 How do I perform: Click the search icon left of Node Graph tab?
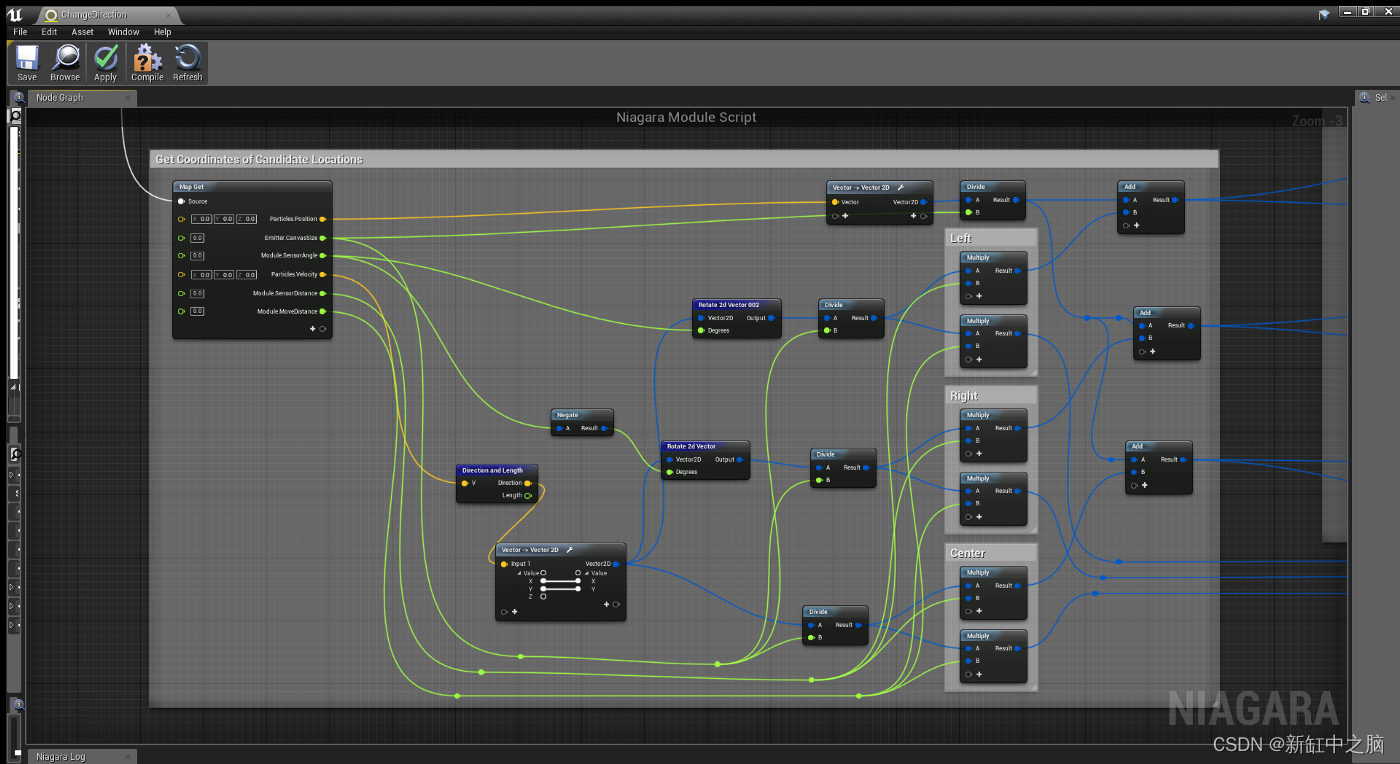[18, 97]
